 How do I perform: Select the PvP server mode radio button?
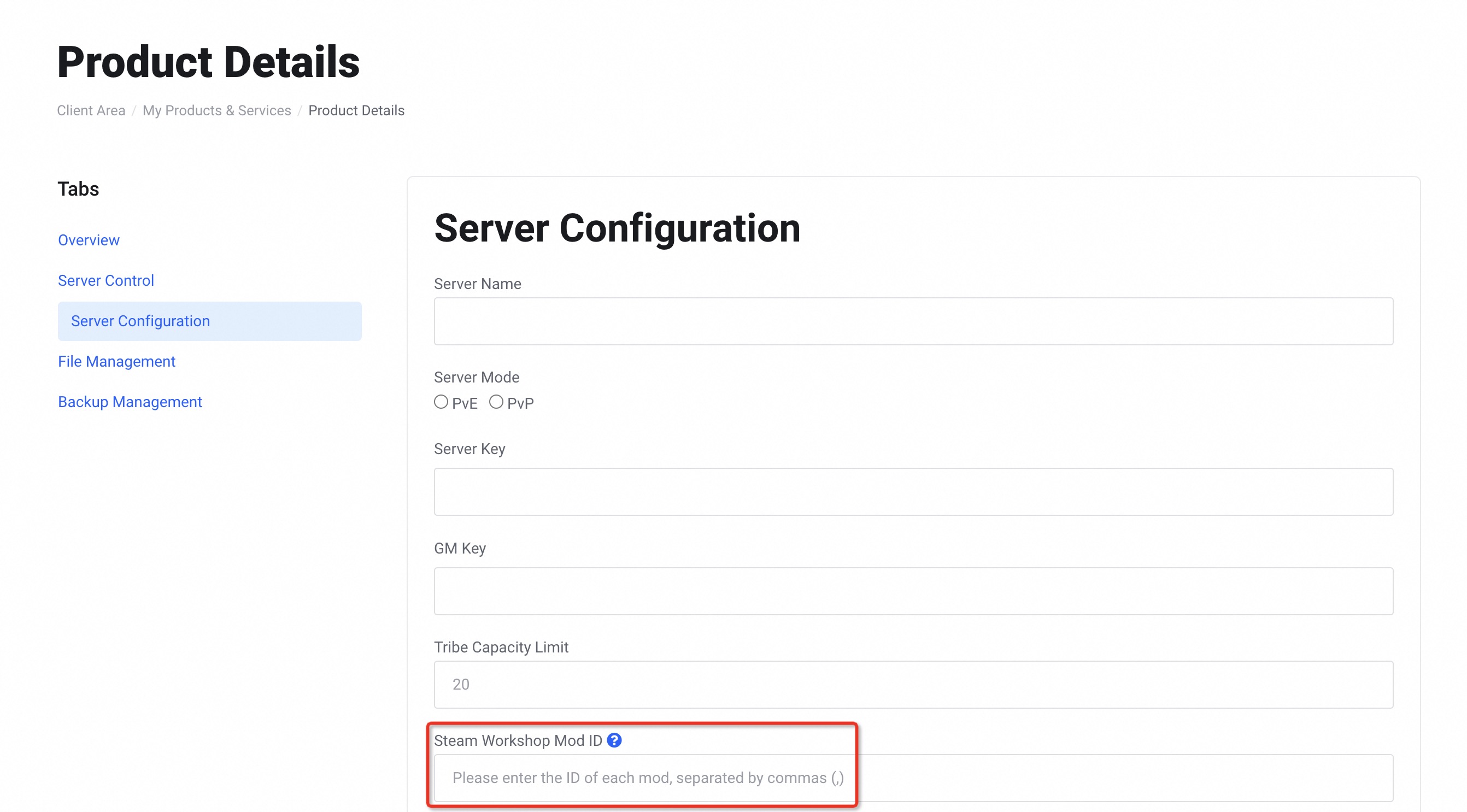point(496,402)
